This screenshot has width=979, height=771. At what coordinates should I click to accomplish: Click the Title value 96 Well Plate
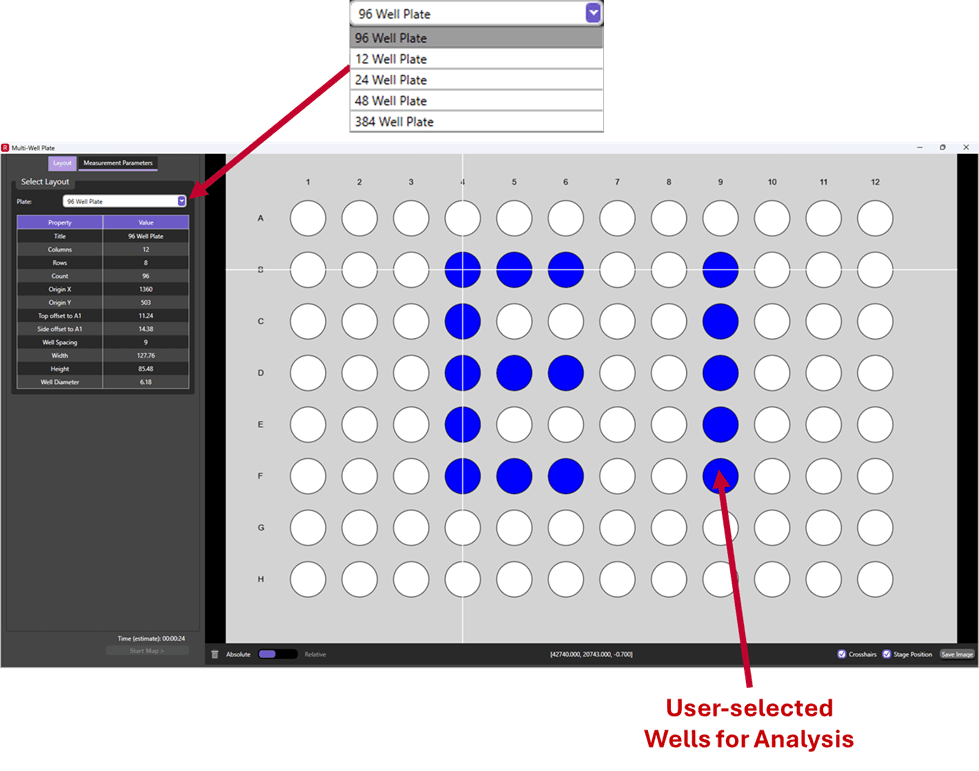pos(146,236)
